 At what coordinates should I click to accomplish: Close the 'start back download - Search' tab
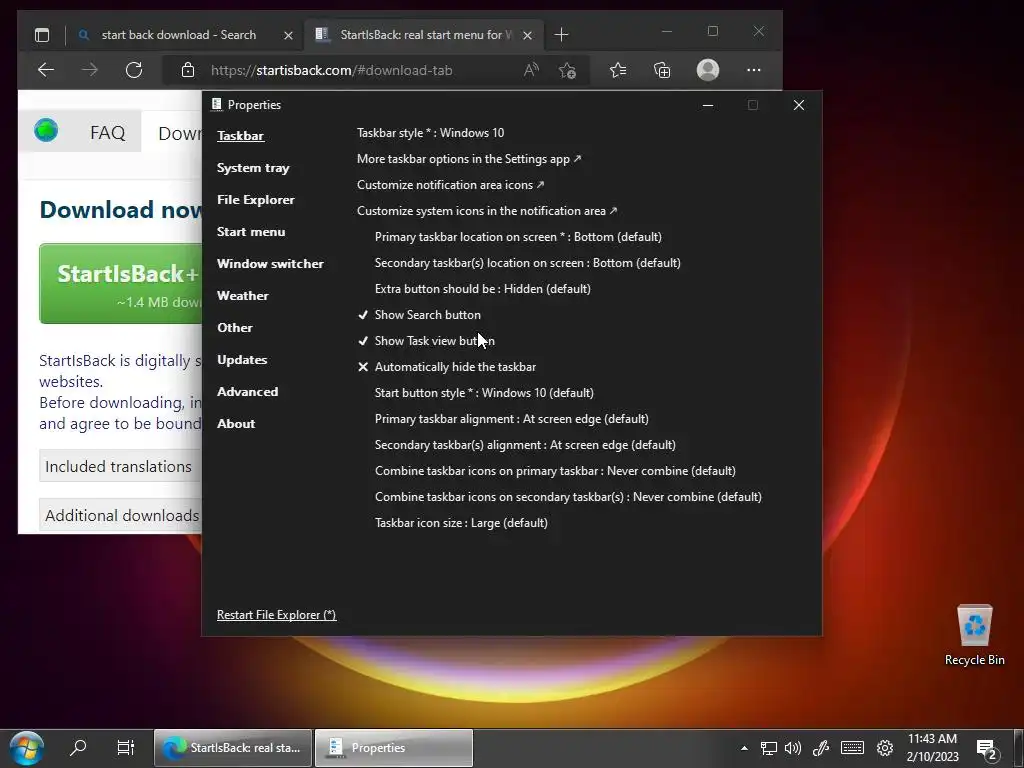click(x=288, y=35)
